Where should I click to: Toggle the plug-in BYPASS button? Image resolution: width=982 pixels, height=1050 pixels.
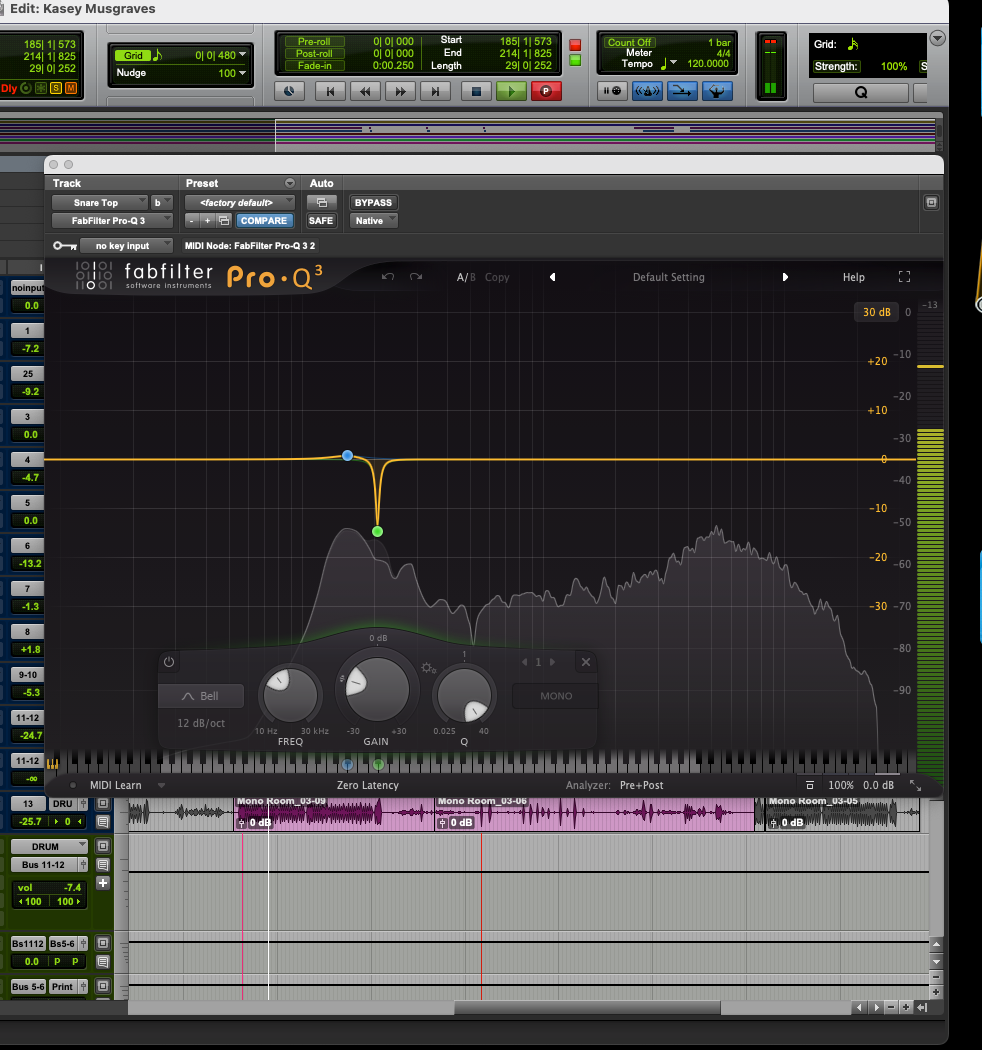373,202
